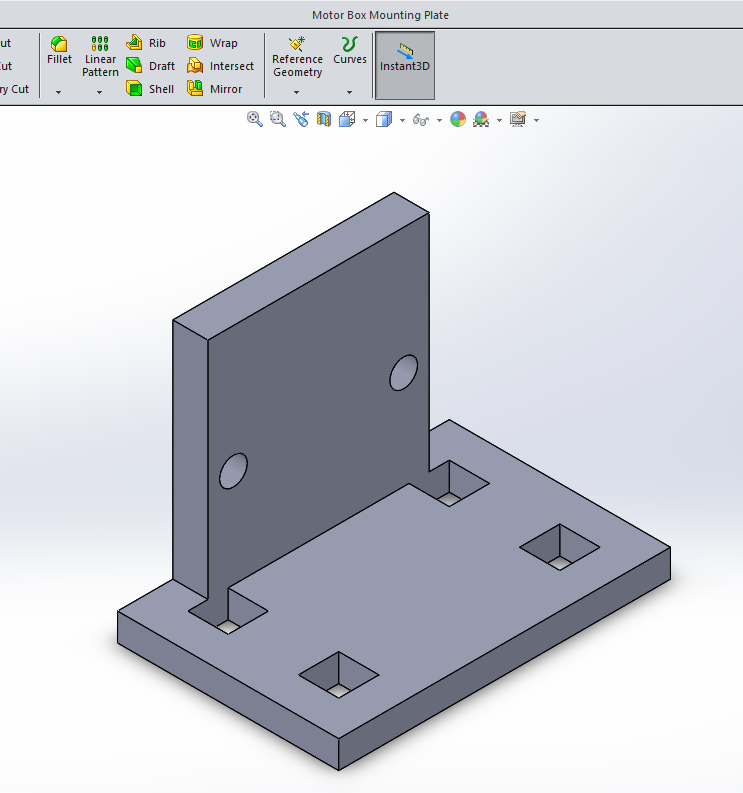The width and height of the screenshot is (743, 793).
Task: Open Edit Appearance color ball
Action: tap(458, 119)
